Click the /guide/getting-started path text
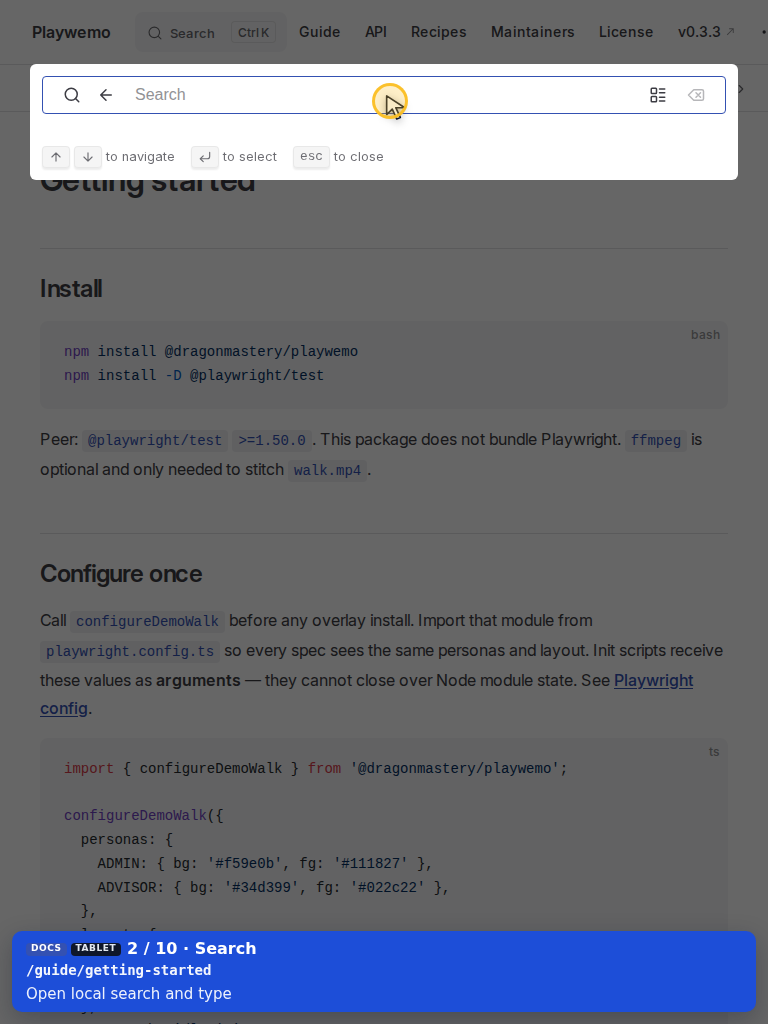 (119, 970)
